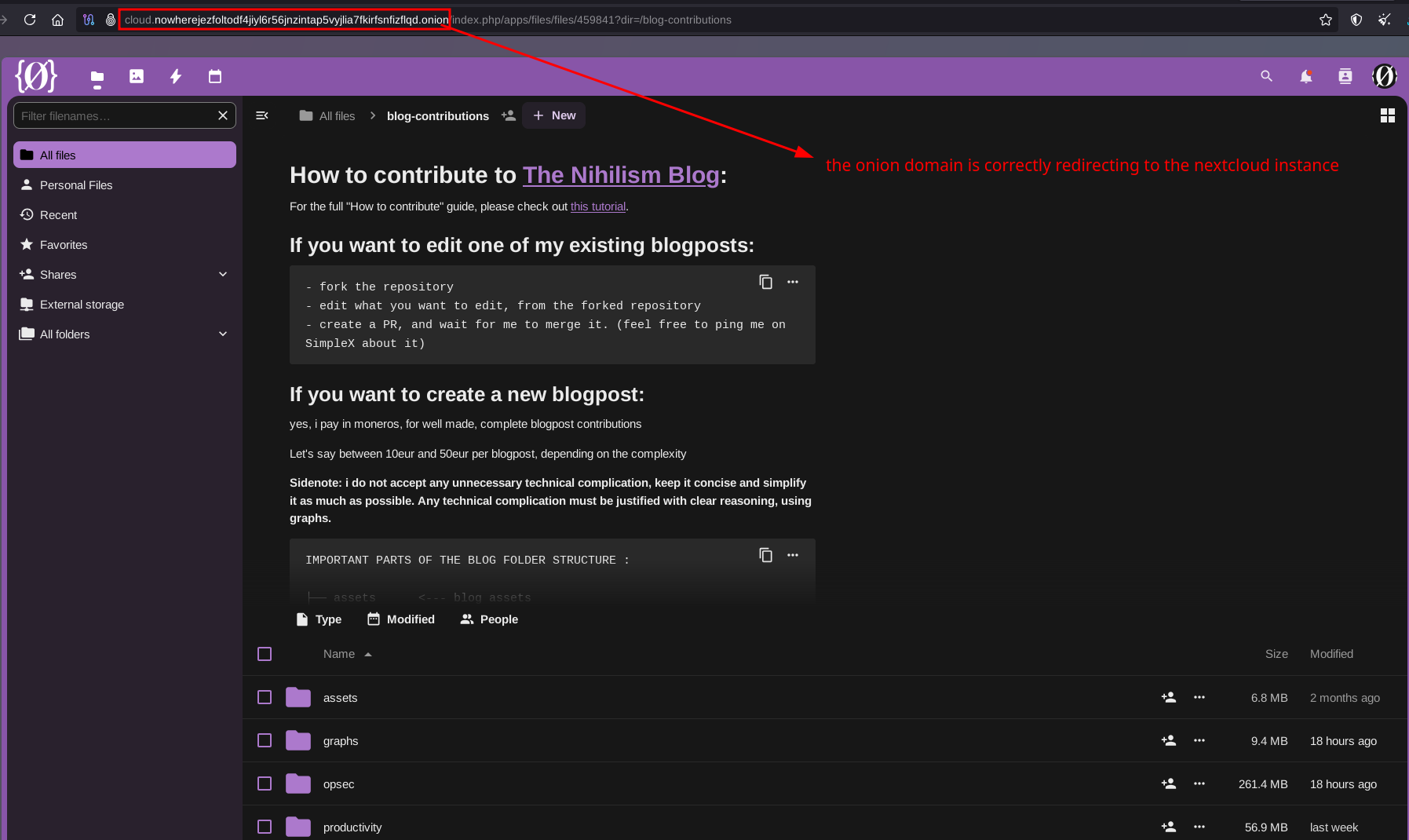Bookmark this page with star icon
The height and width of the screenshot is (840, 1409).
pyautogui.click(x=1326, y=20)
